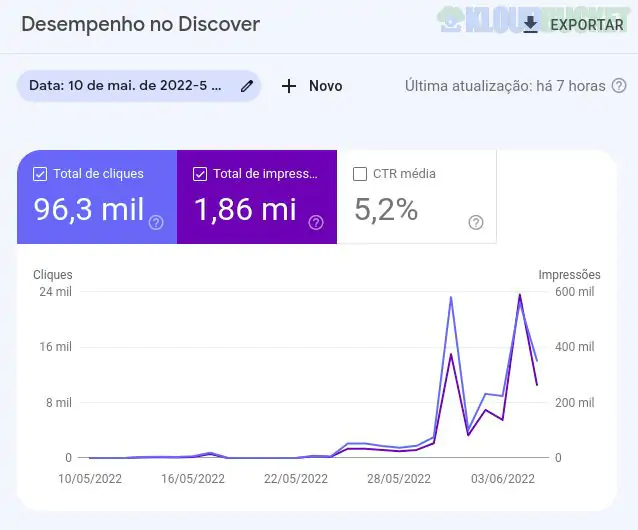Uncheck the Total de impressões checkbox
The image size is (638, 530).
(200, 174)
